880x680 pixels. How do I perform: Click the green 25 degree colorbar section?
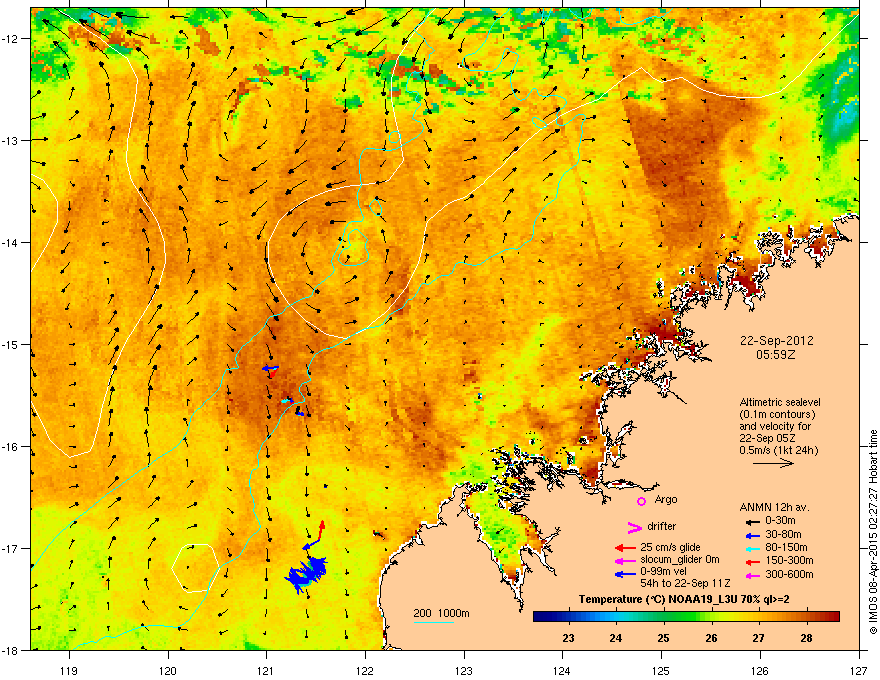pos(663,617)
